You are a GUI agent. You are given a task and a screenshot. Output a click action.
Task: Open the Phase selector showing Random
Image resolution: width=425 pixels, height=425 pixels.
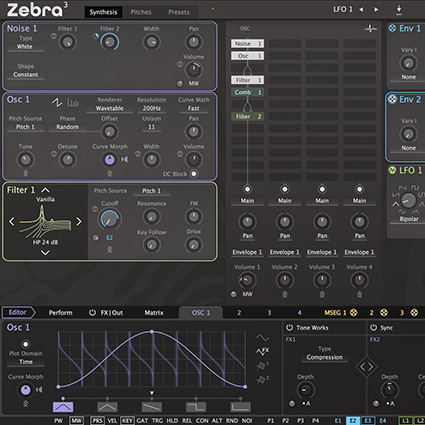tap(67, 127)
